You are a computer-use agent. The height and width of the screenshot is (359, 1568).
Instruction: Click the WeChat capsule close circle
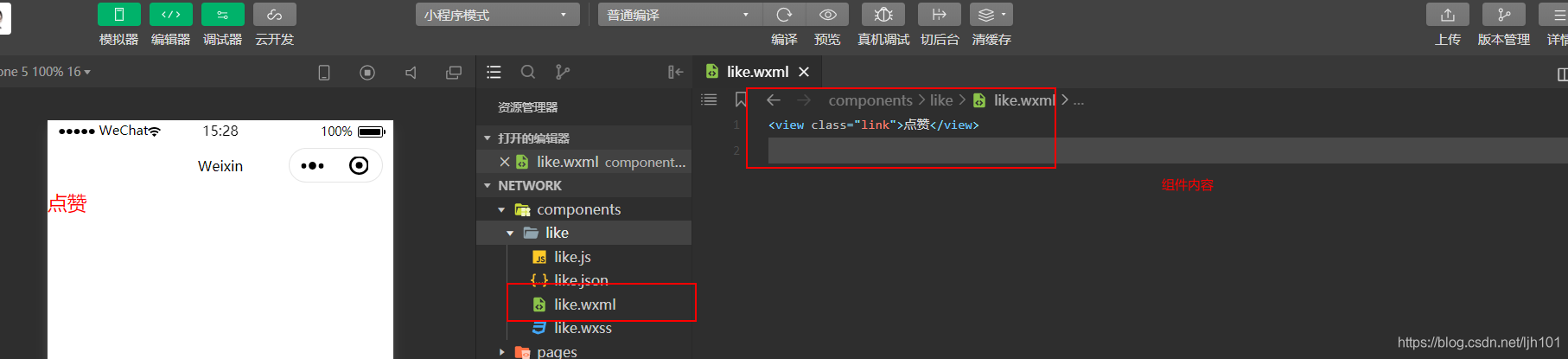tap(359, 165)
